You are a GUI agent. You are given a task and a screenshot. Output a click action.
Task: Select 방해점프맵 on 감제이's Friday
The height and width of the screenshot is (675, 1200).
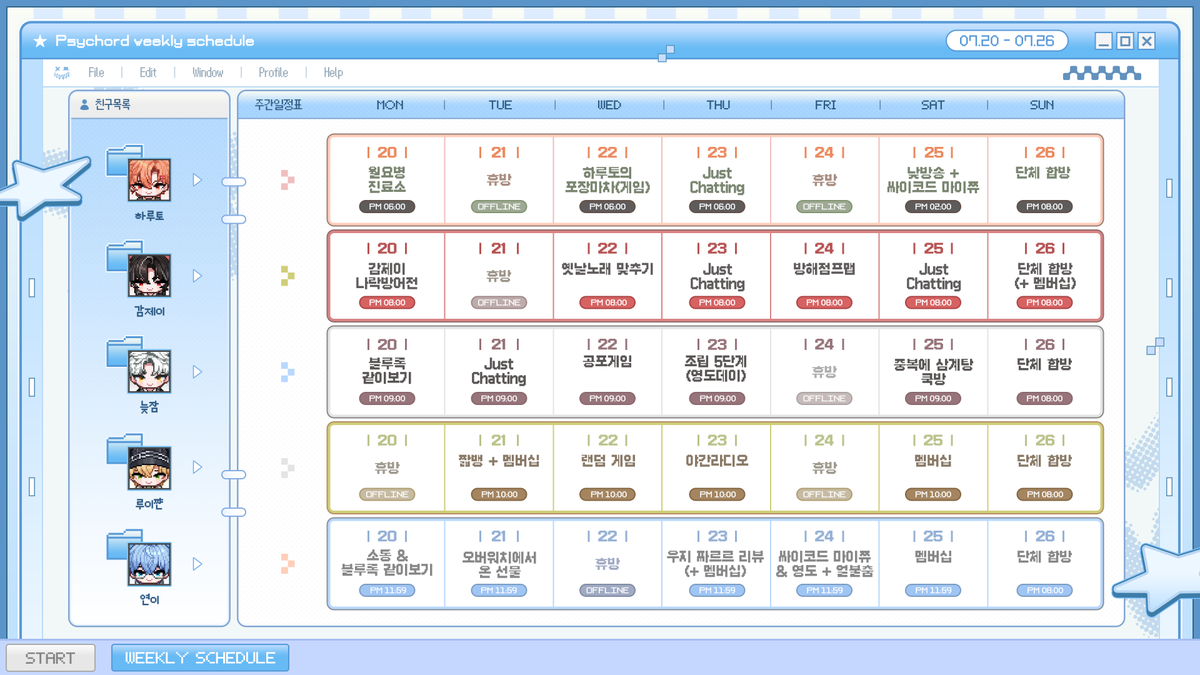click(824, 269)
